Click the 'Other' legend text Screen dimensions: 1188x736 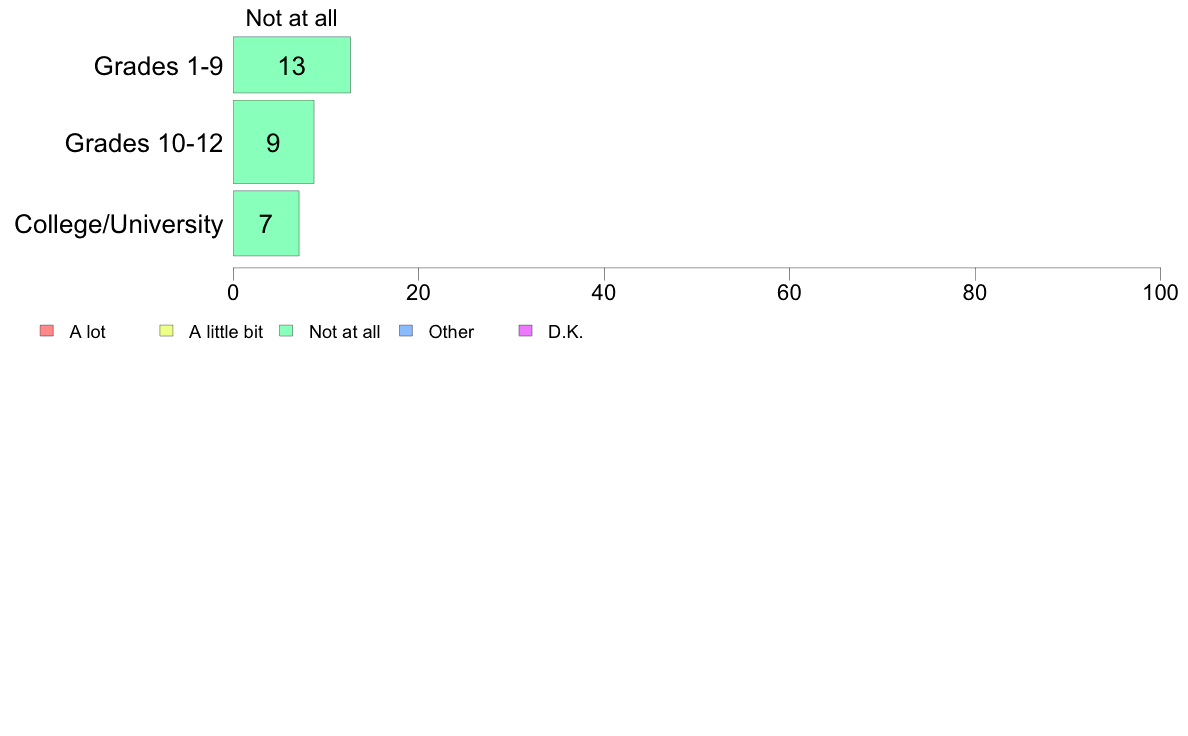coord(451,332)
